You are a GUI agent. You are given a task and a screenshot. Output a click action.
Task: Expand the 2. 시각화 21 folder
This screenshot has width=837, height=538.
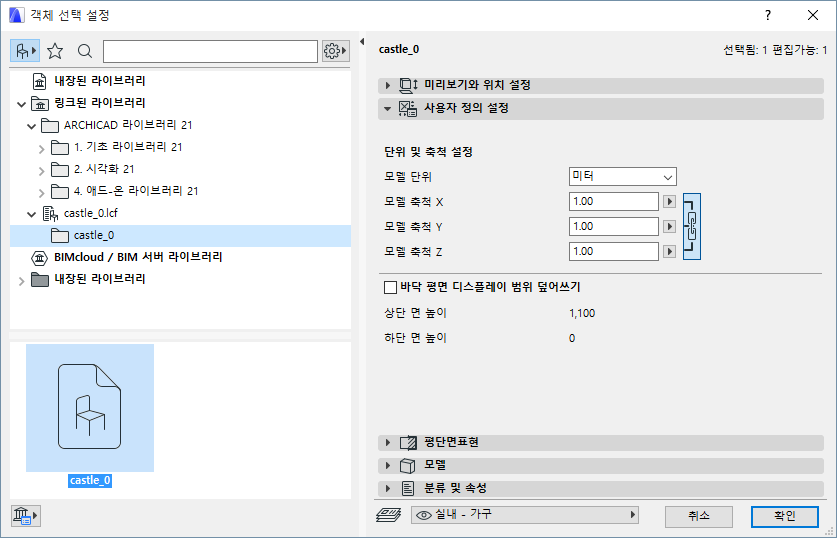[42, 170]
